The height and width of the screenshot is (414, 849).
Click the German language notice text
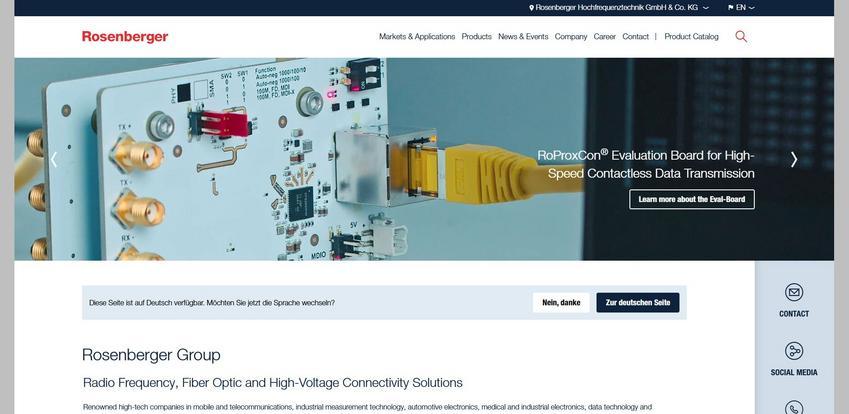212,303
